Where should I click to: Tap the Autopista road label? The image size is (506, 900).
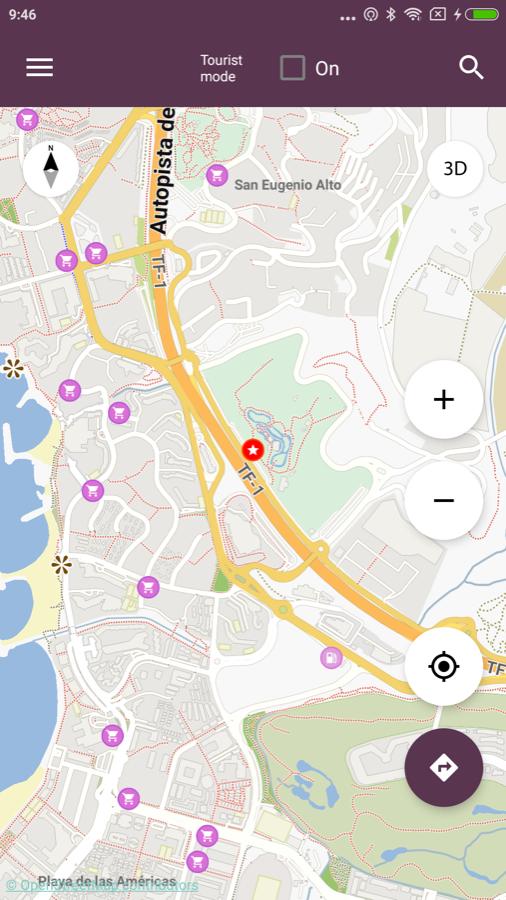(x=164, y=170)
